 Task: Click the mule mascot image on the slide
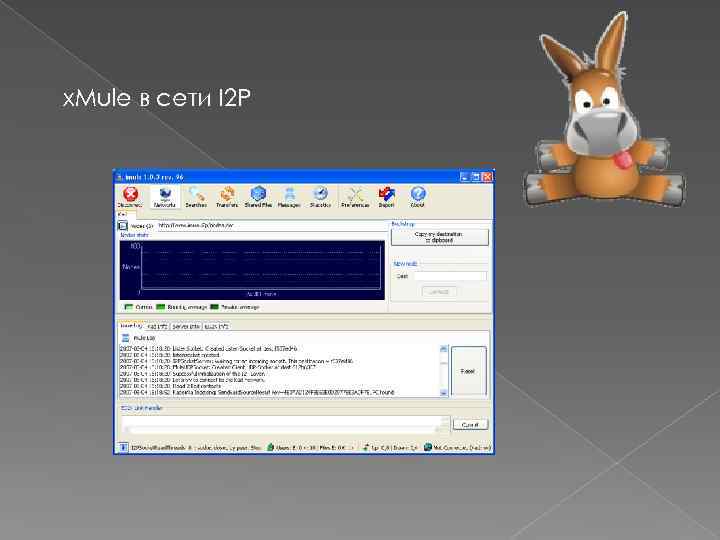point(604,110)
